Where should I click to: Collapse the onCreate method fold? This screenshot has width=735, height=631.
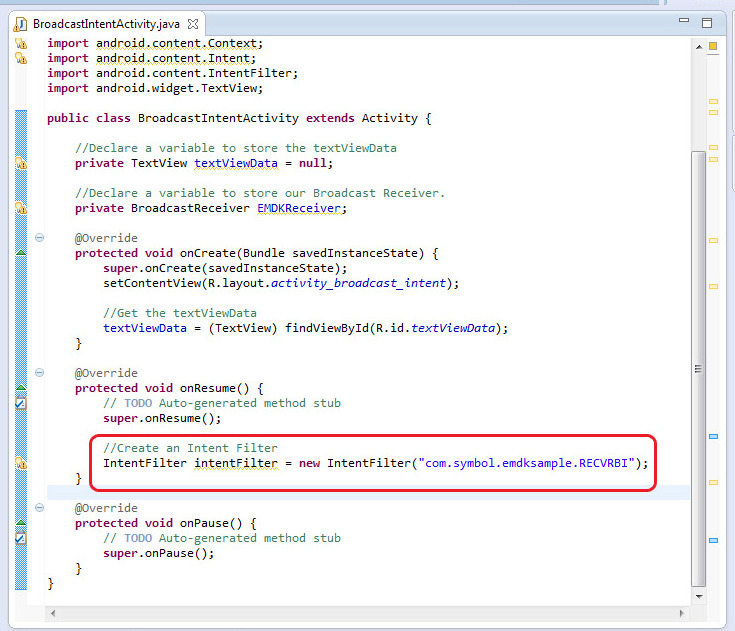point(40,238)
